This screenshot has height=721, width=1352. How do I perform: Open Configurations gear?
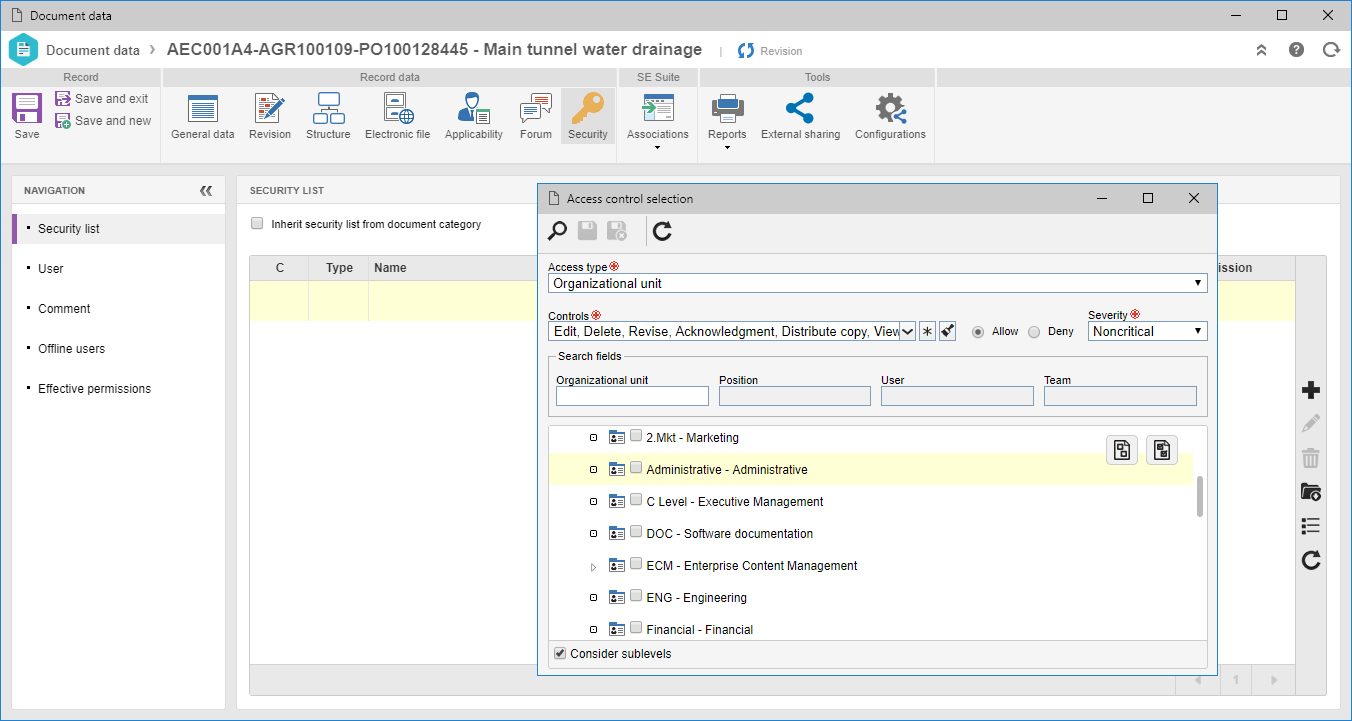[x=890, y=116]
